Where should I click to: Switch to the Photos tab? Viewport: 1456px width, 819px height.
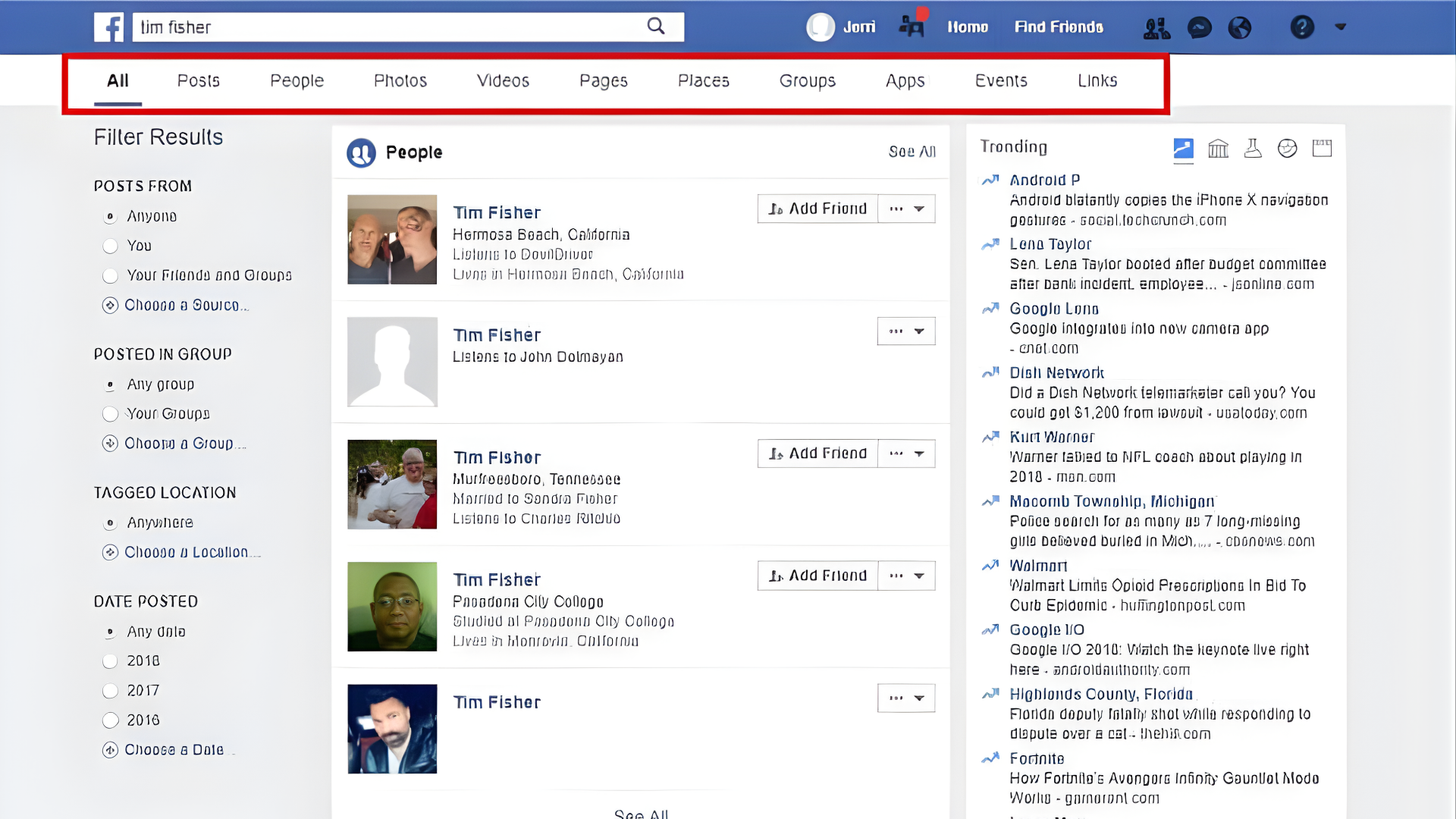(400, 80)
